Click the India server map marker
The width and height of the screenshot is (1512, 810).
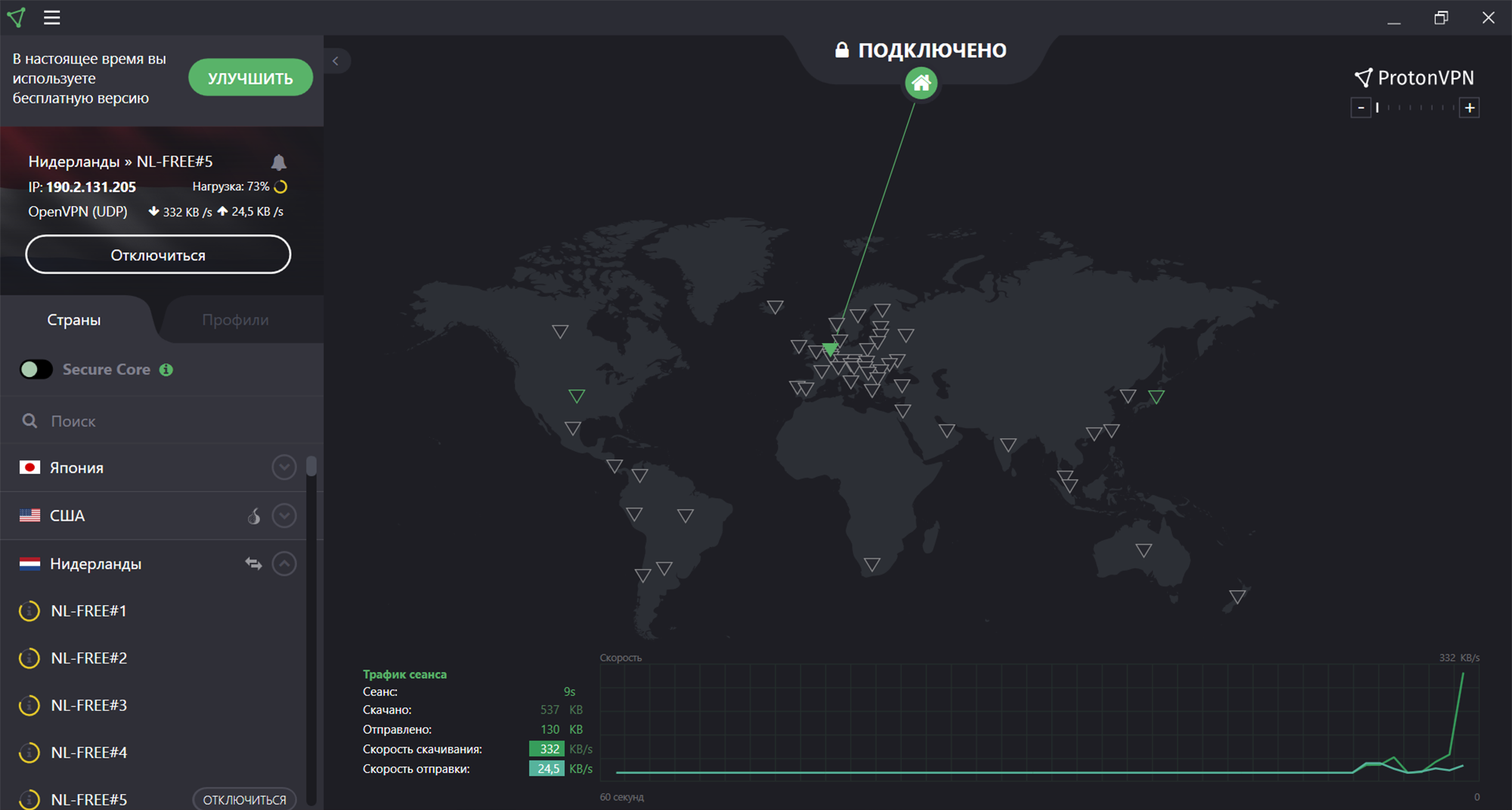coord(1008,445)
